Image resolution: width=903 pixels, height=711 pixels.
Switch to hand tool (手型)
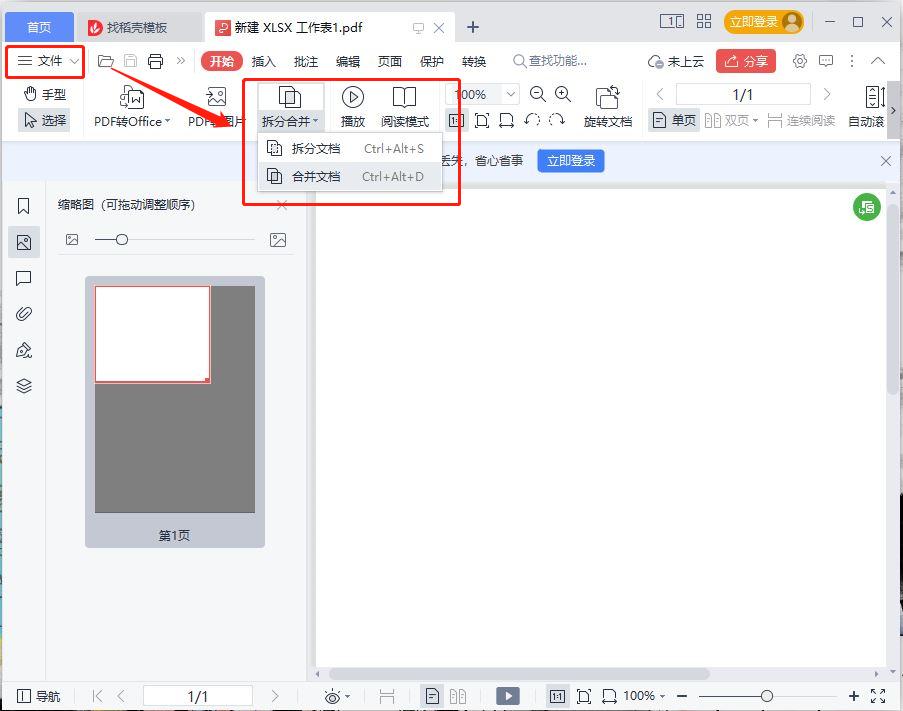pyautogui.click(x=44, y=94)
